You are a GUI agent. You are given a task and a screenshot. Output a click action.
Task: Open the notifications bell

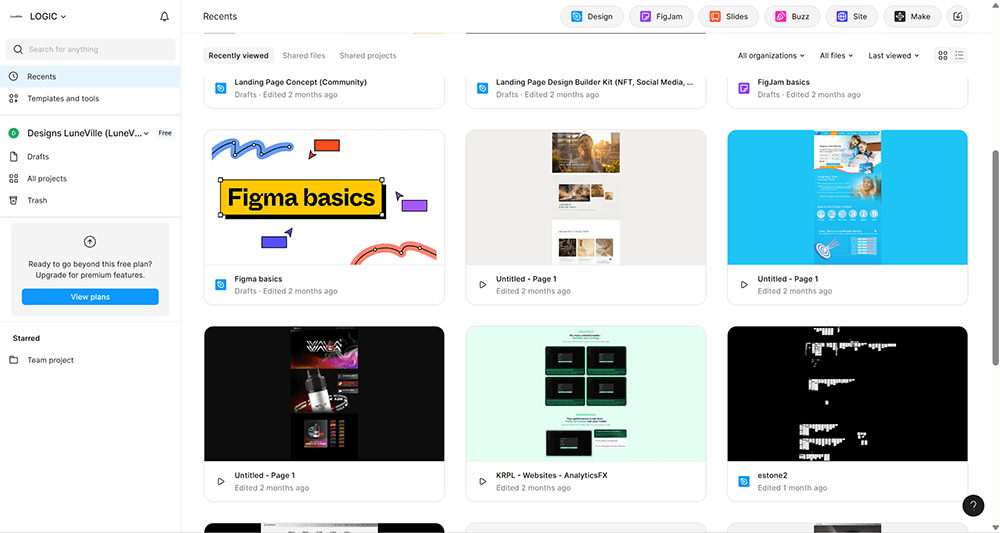click(165, 17)
